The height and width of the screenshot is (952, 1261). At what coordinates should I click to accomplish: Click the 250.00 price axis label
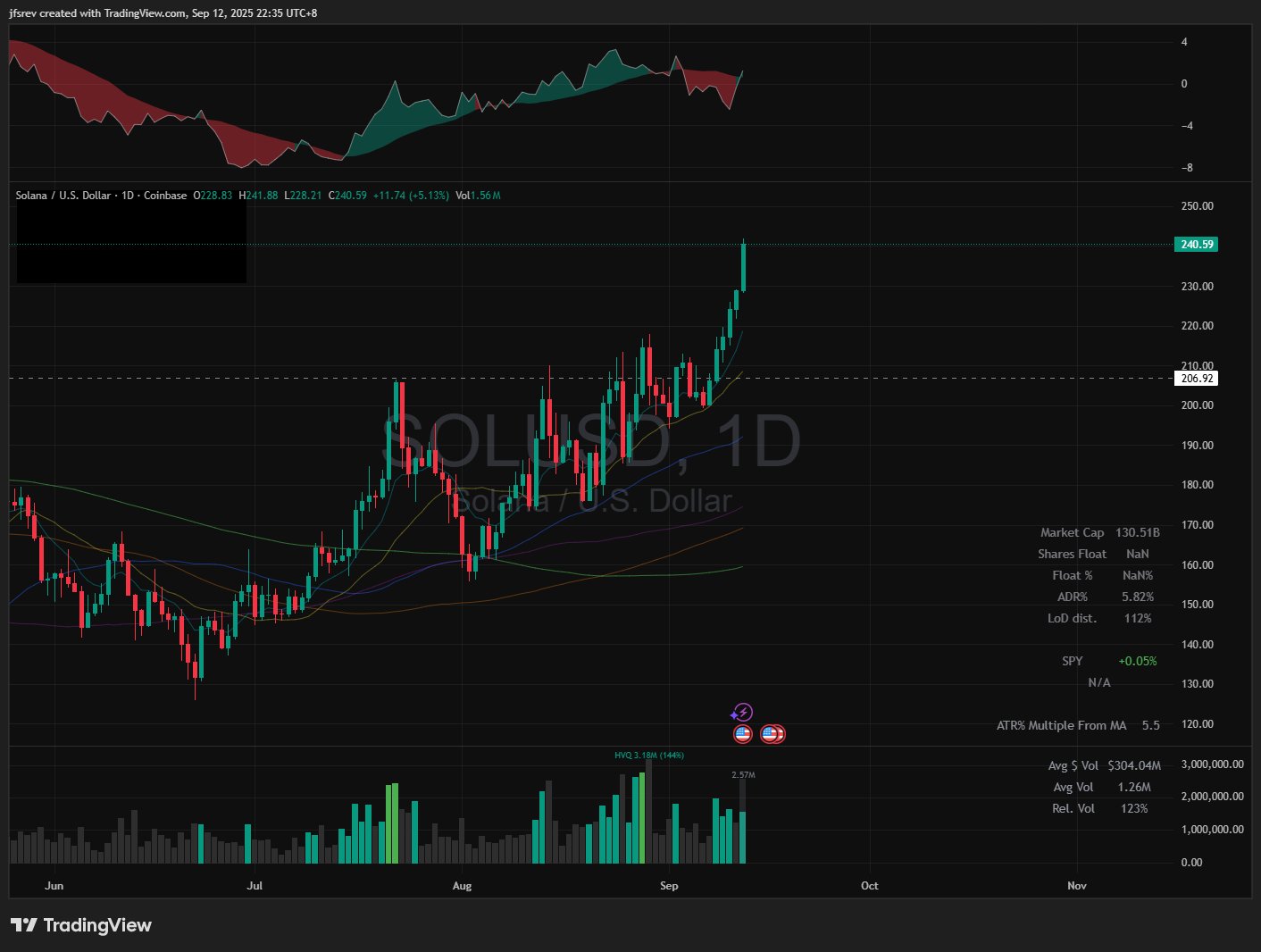(1197, 206)
